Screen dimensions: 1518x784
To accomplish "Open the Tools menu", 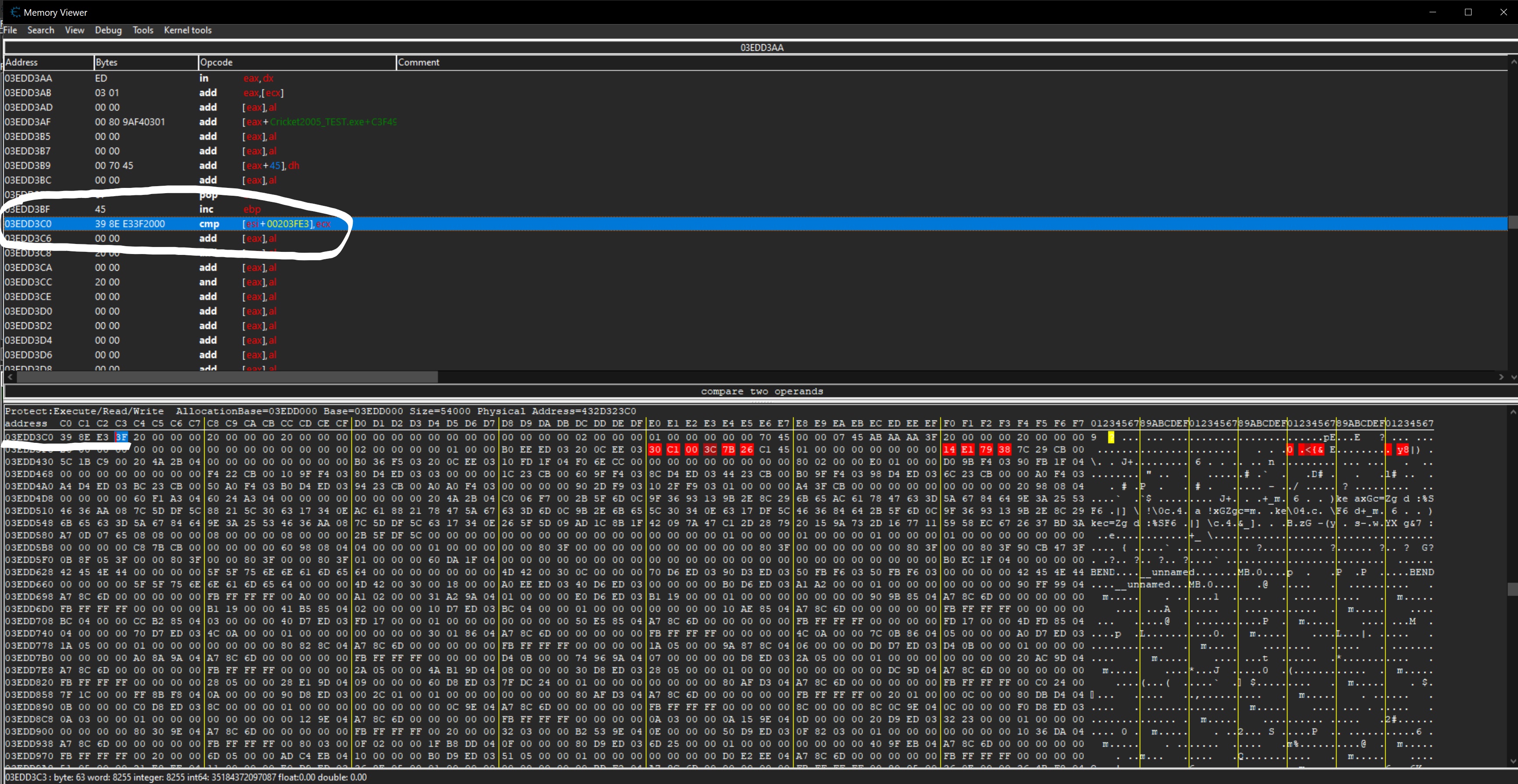I will point(142,30).
